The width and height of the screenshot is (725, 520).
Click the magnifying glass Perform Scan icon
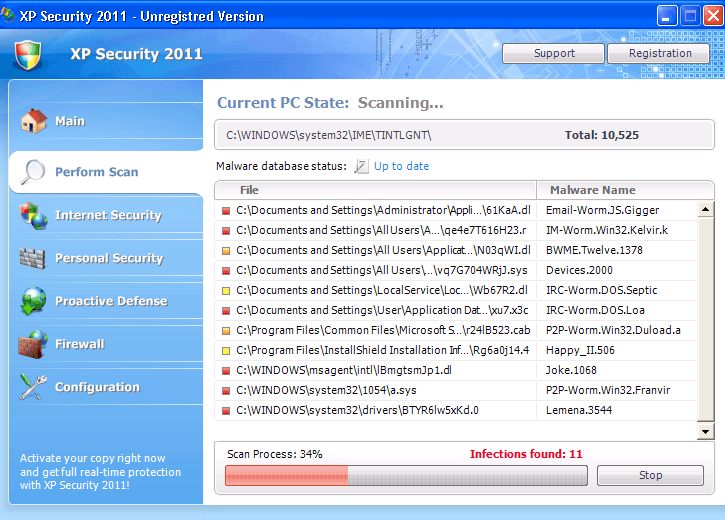click(34, 172)
